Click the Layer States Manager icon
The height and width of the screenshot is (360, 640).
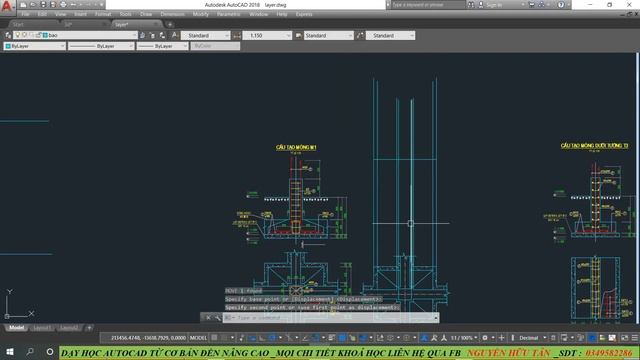(162, 36)
